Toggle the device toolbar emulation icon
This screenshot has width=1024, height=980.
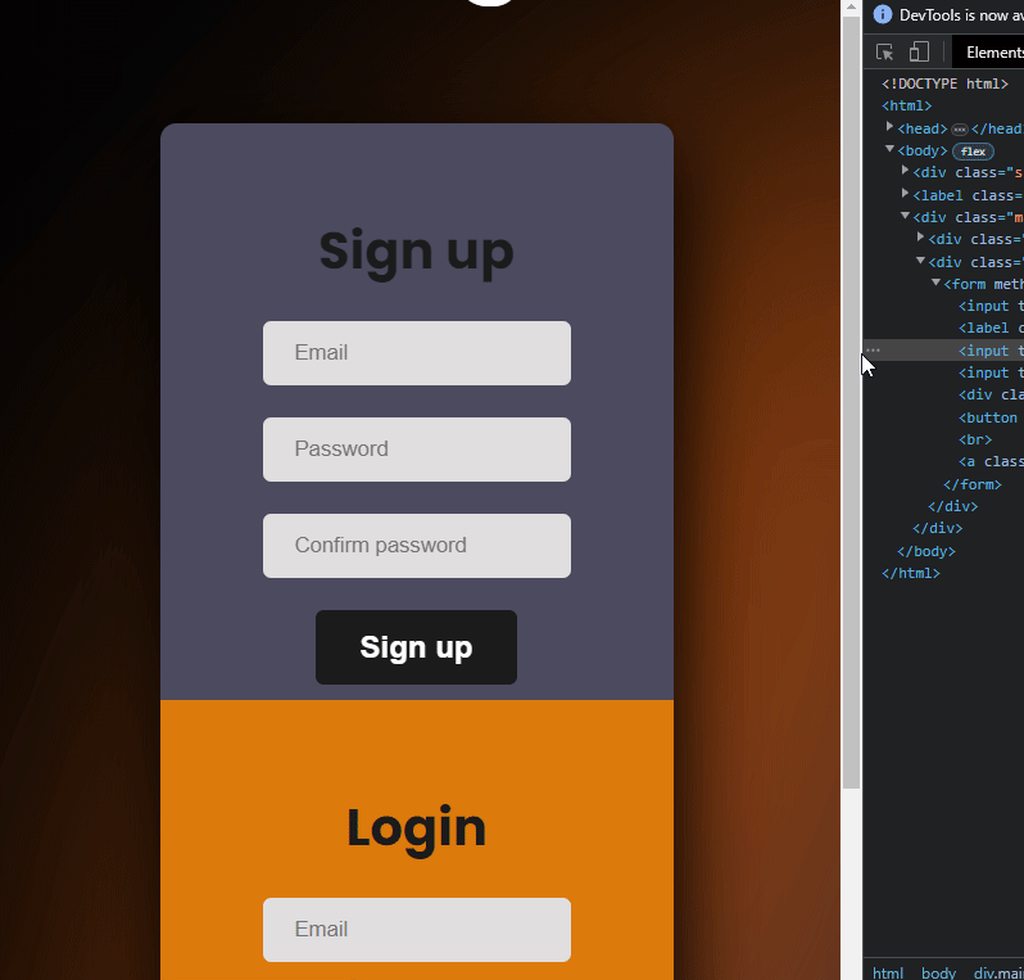(919, 51)
